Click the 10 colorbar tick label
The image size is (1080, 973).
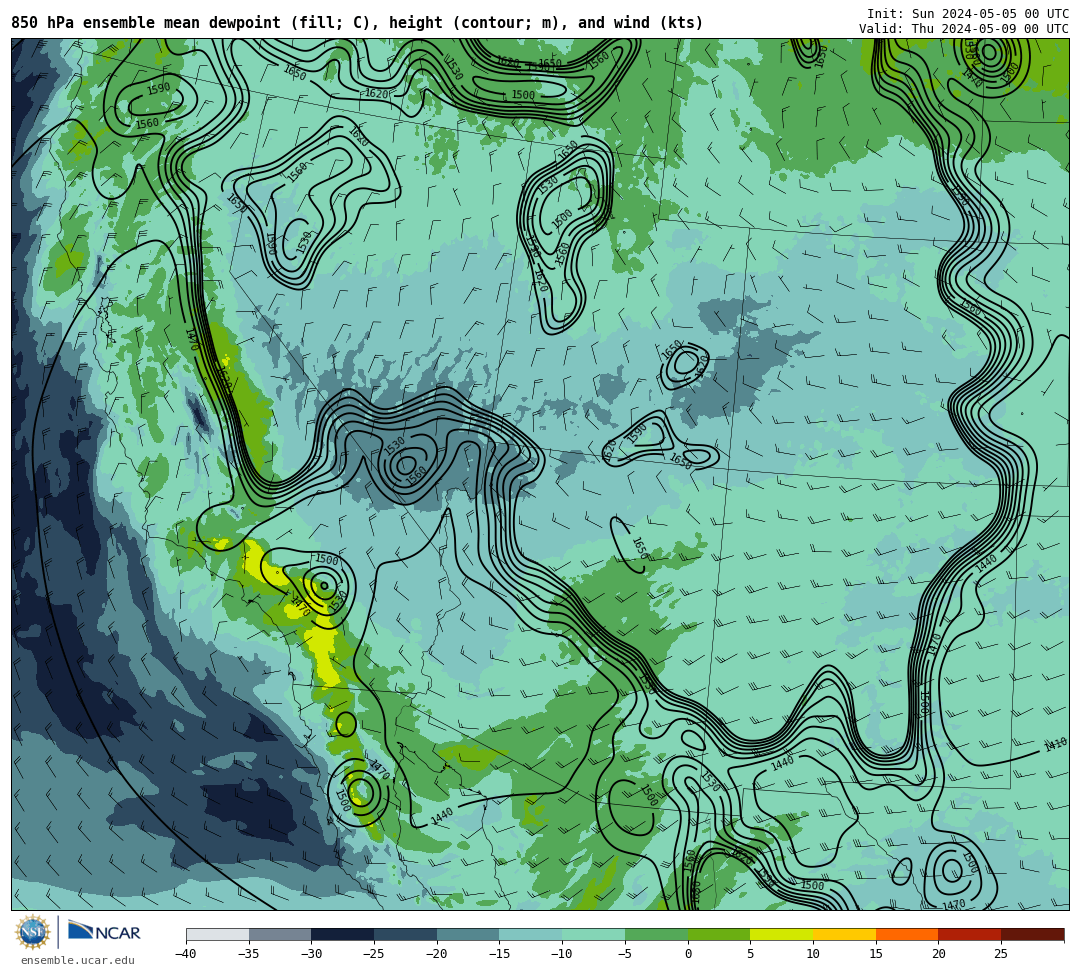[x=813, y=954]
